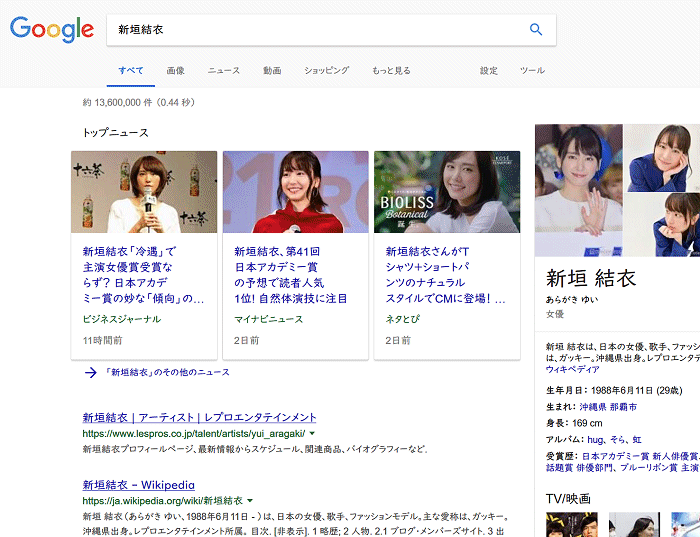
Task: Click the 身長: 169 cm text
Action: [x=574, y=423]
